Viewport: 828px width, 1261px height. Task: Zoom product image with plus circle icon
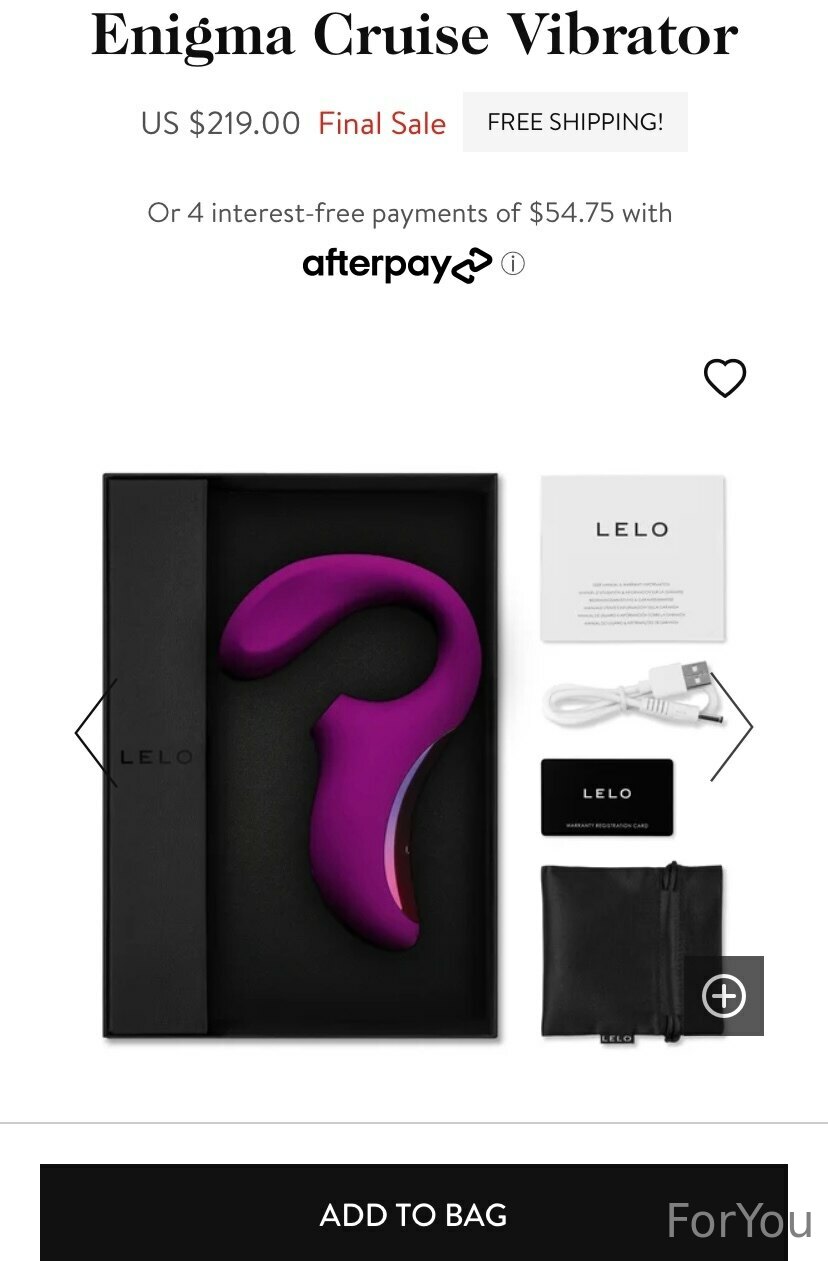point(724,996)
